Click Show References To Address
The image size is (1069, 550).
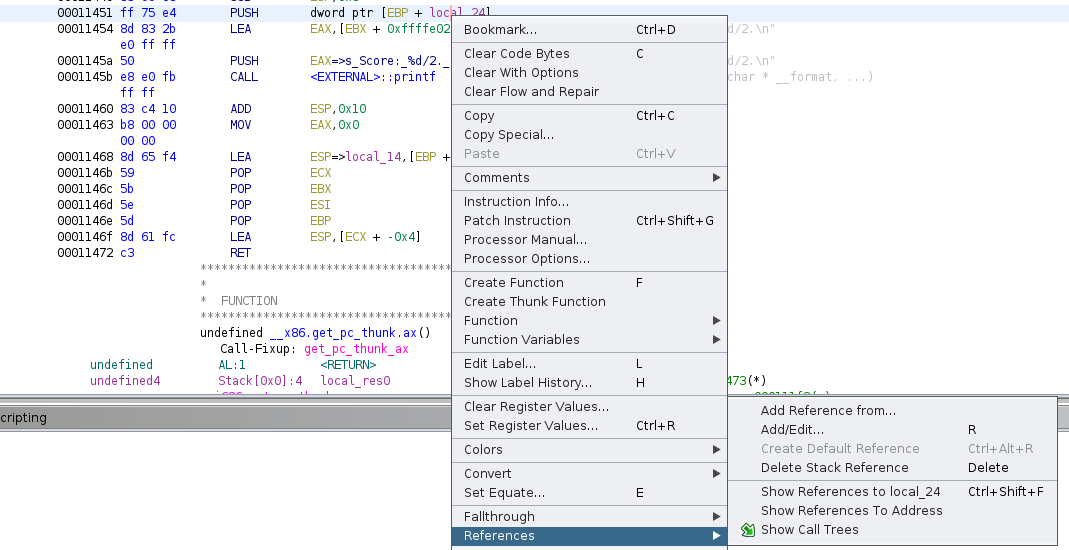point(851,511)
